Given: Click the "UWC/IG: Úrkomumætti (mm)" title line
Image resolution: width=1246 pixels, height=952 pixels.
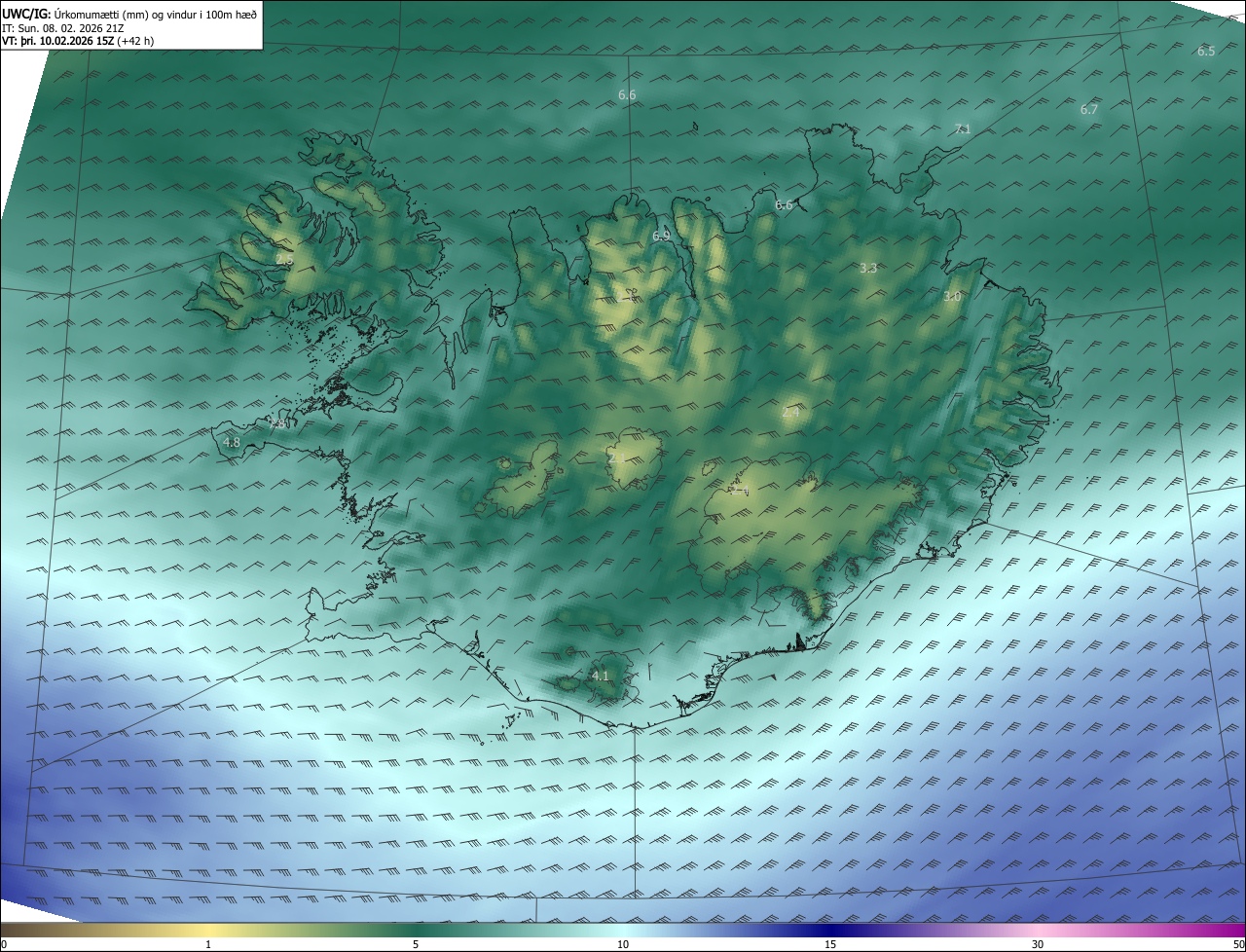Looking at the screenshot, I should tap(129, 13).
